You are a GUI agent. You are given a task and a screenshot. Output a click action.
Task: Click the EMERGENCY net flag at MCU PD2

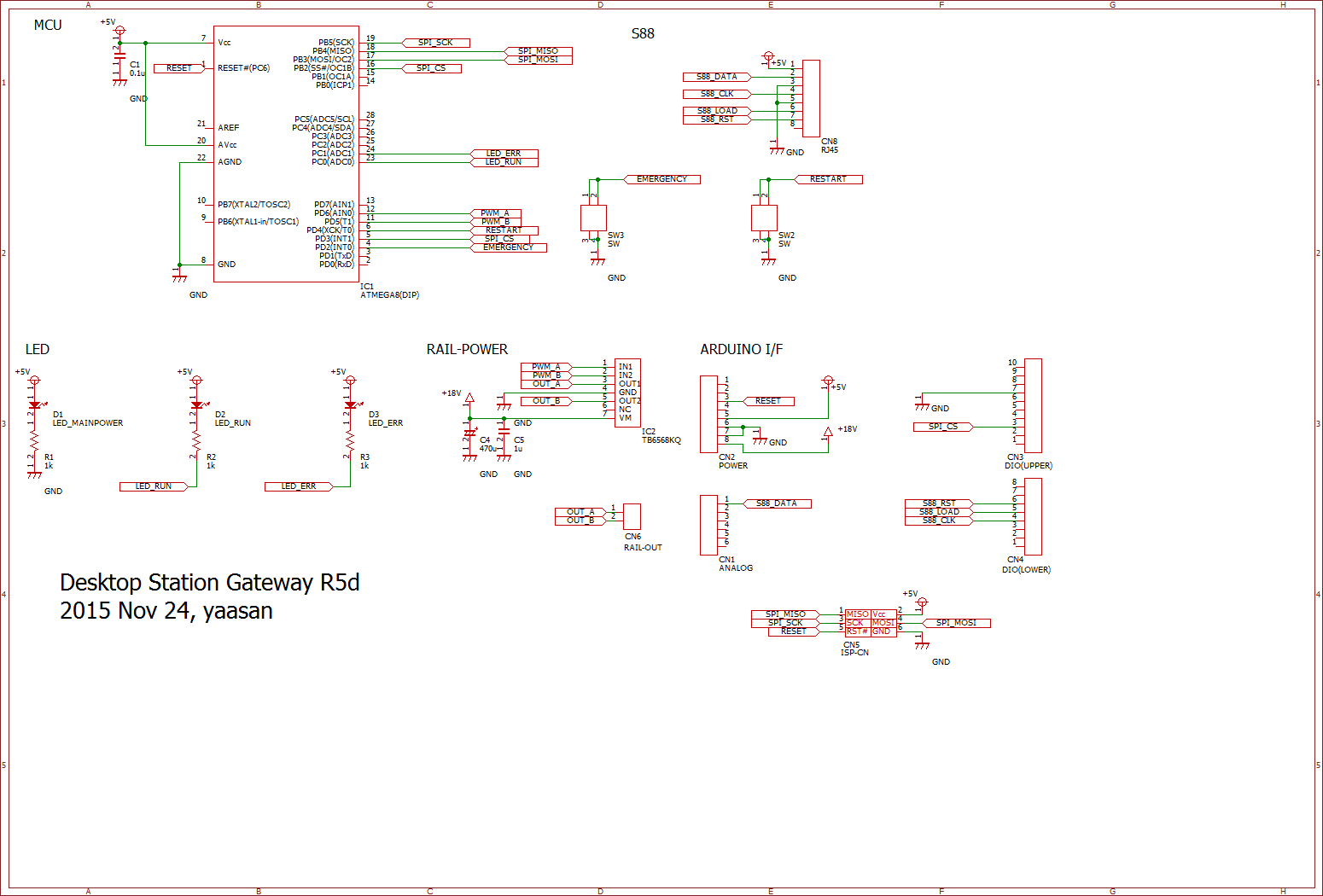(508, 247)
